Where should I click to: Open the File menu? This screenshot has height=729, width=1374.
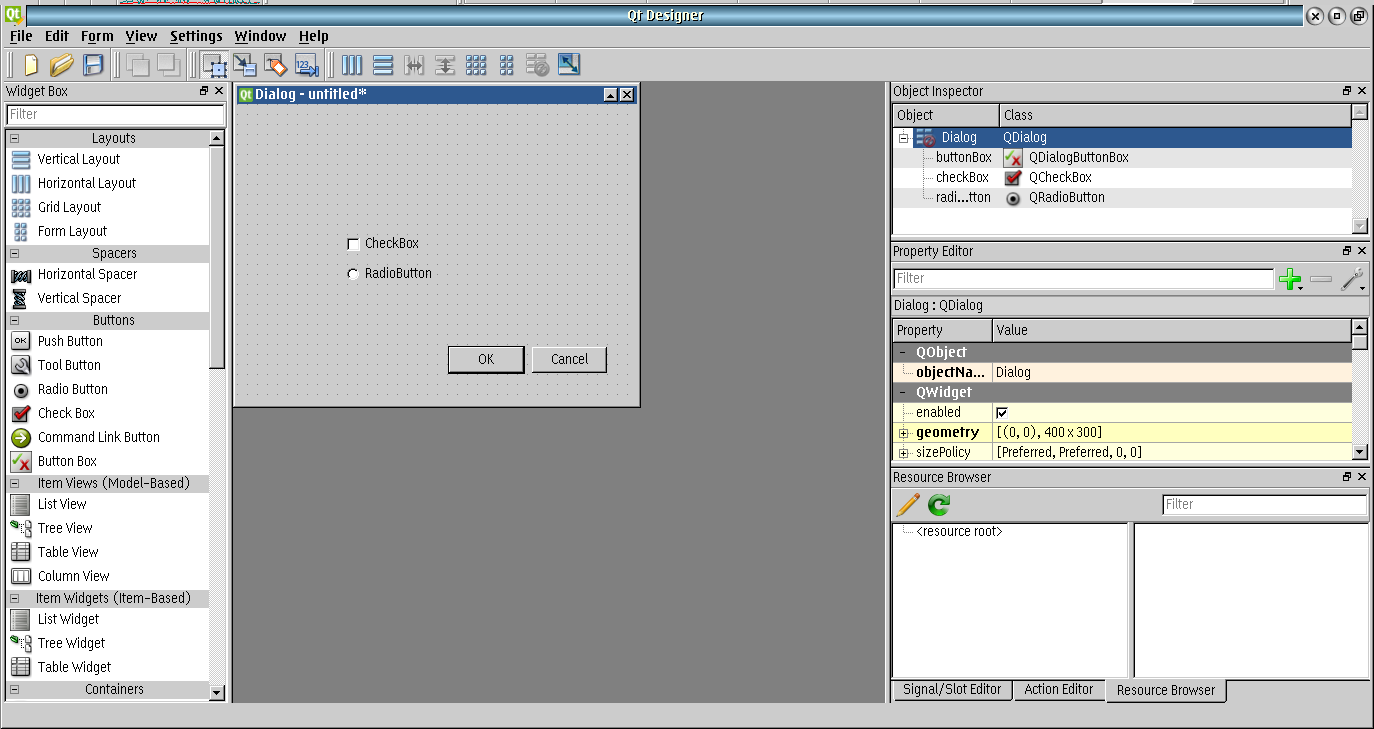click(21, 36)
